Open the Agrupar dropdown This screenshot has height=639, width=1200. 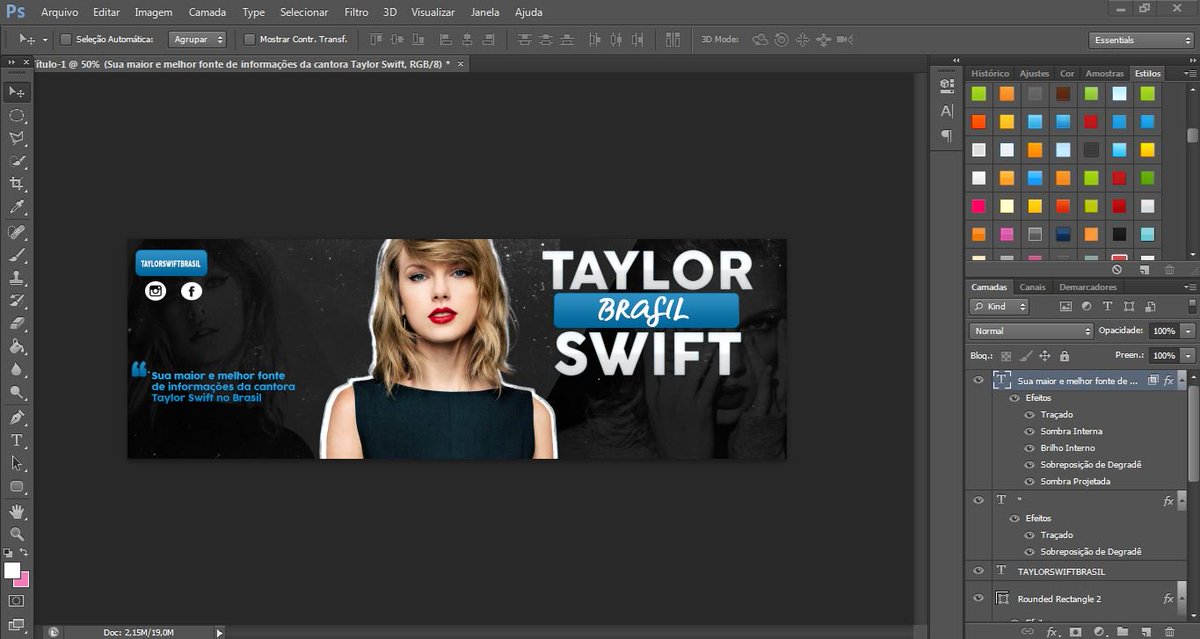(x=197, y=40)
